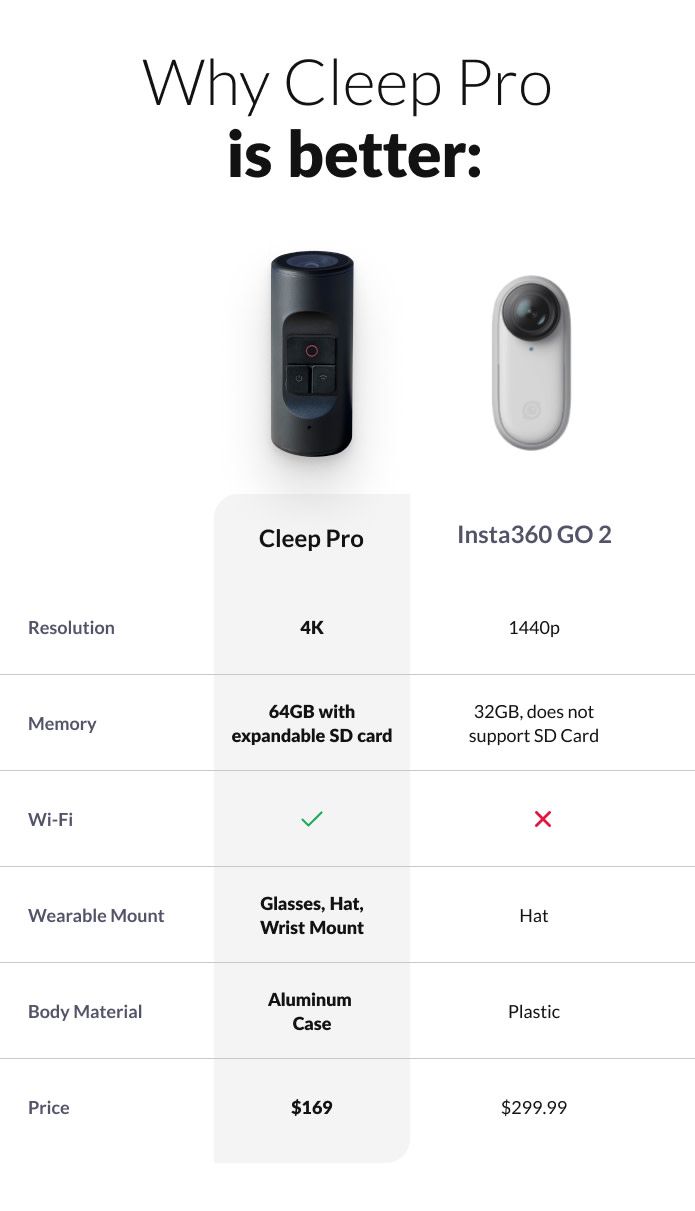
Task: Click the Insta360 camera lens
Action: (531, 315)
